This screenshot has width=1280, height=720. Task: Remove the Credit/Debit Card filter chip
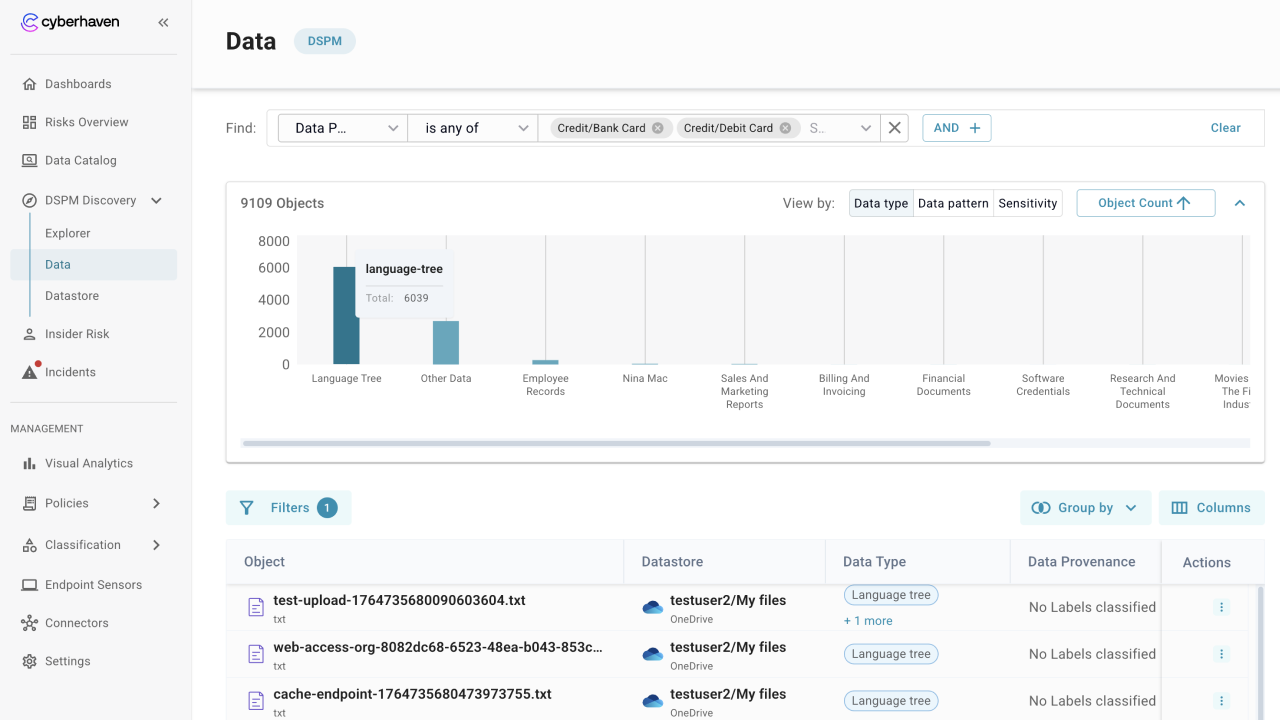point(785,128)
